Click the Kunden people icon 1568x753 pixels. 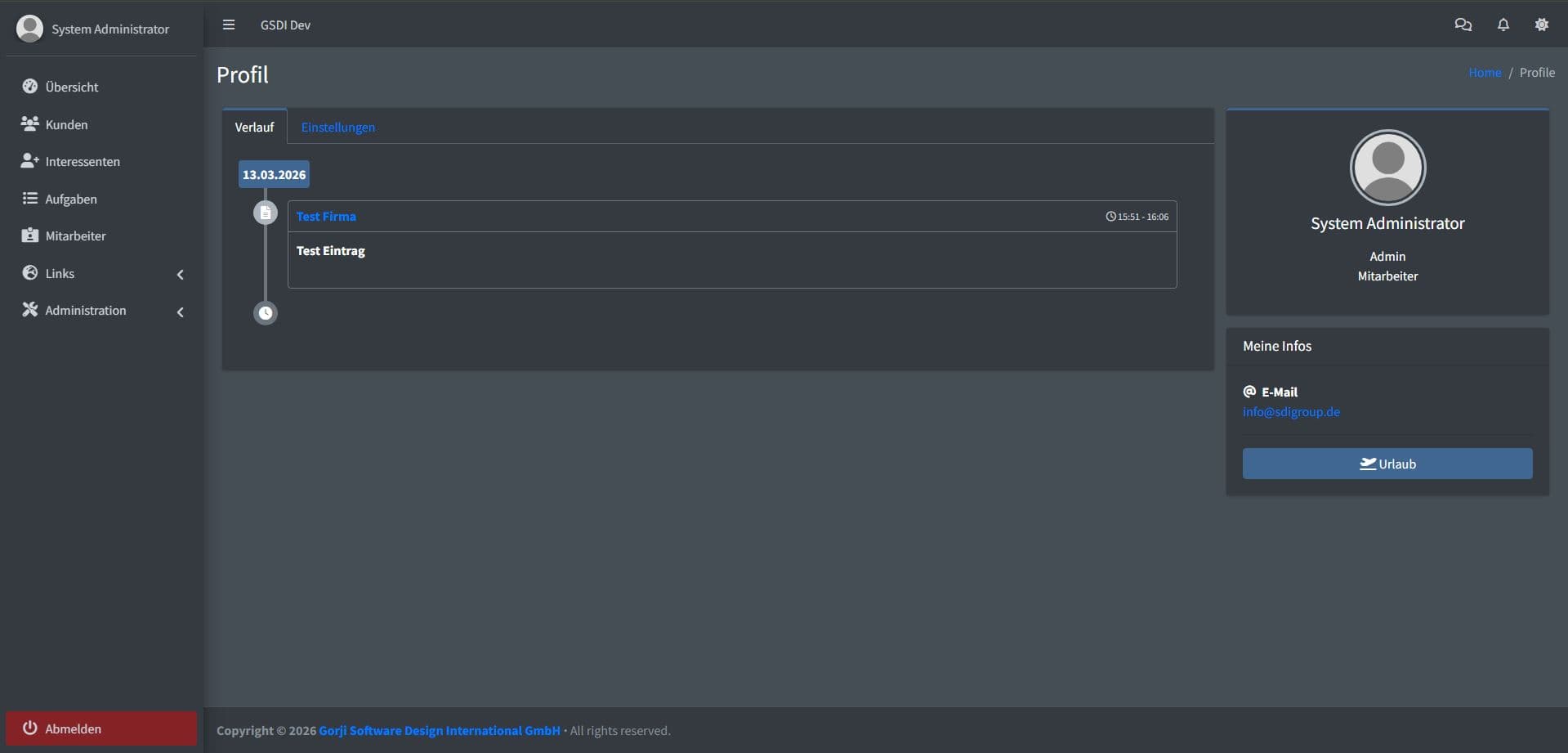(29, 123)
